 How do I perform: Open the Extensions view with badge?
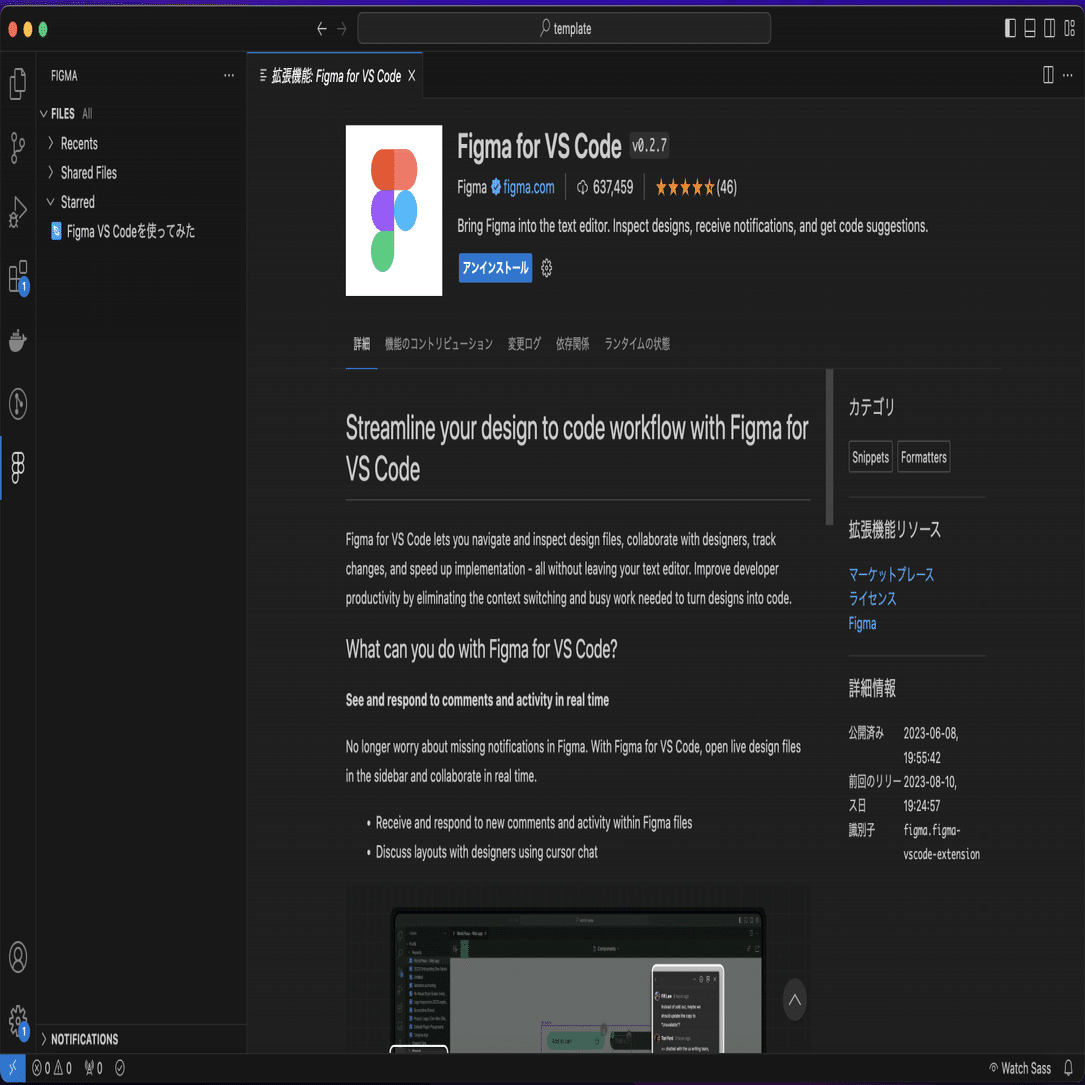pyautogui.click(x=18, y=277)
